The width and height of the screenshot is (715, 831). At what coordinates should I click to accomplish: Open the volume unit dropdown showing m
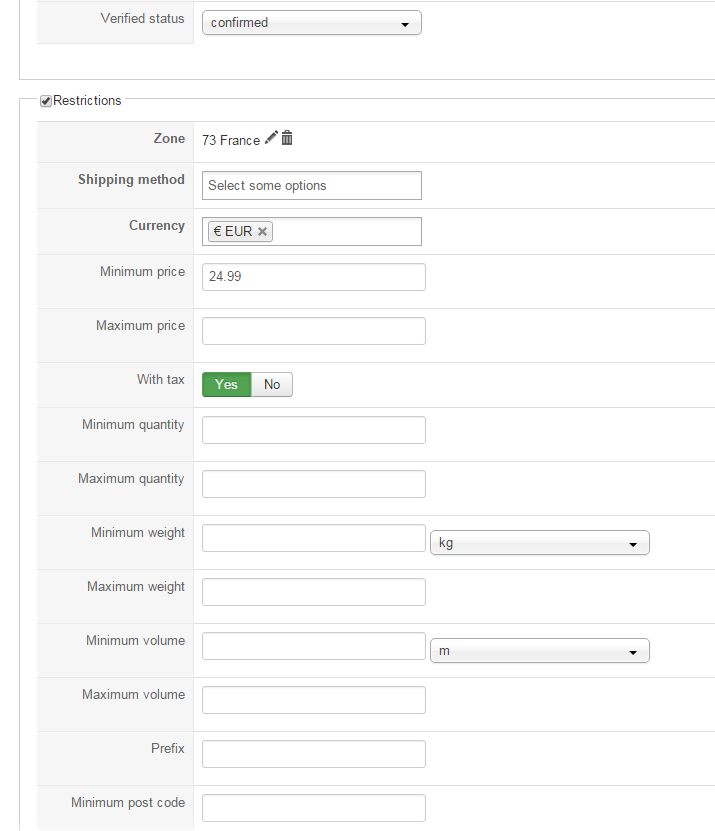tap(539, 651)
